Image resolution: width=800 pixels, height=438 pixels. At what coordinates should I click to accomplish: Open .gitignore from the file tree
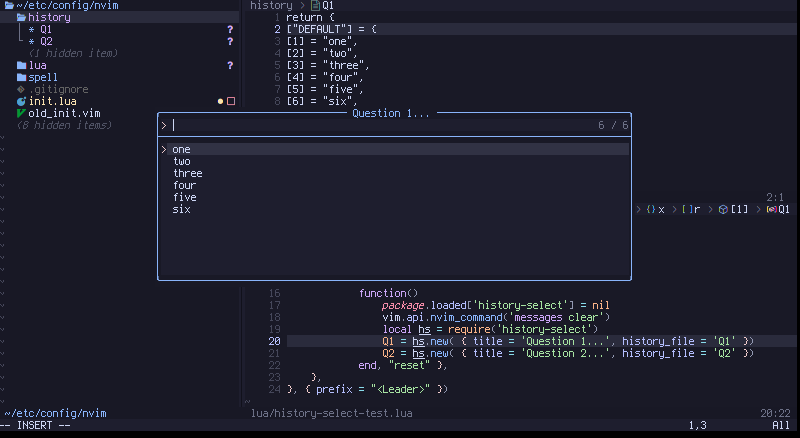point(59,89)
